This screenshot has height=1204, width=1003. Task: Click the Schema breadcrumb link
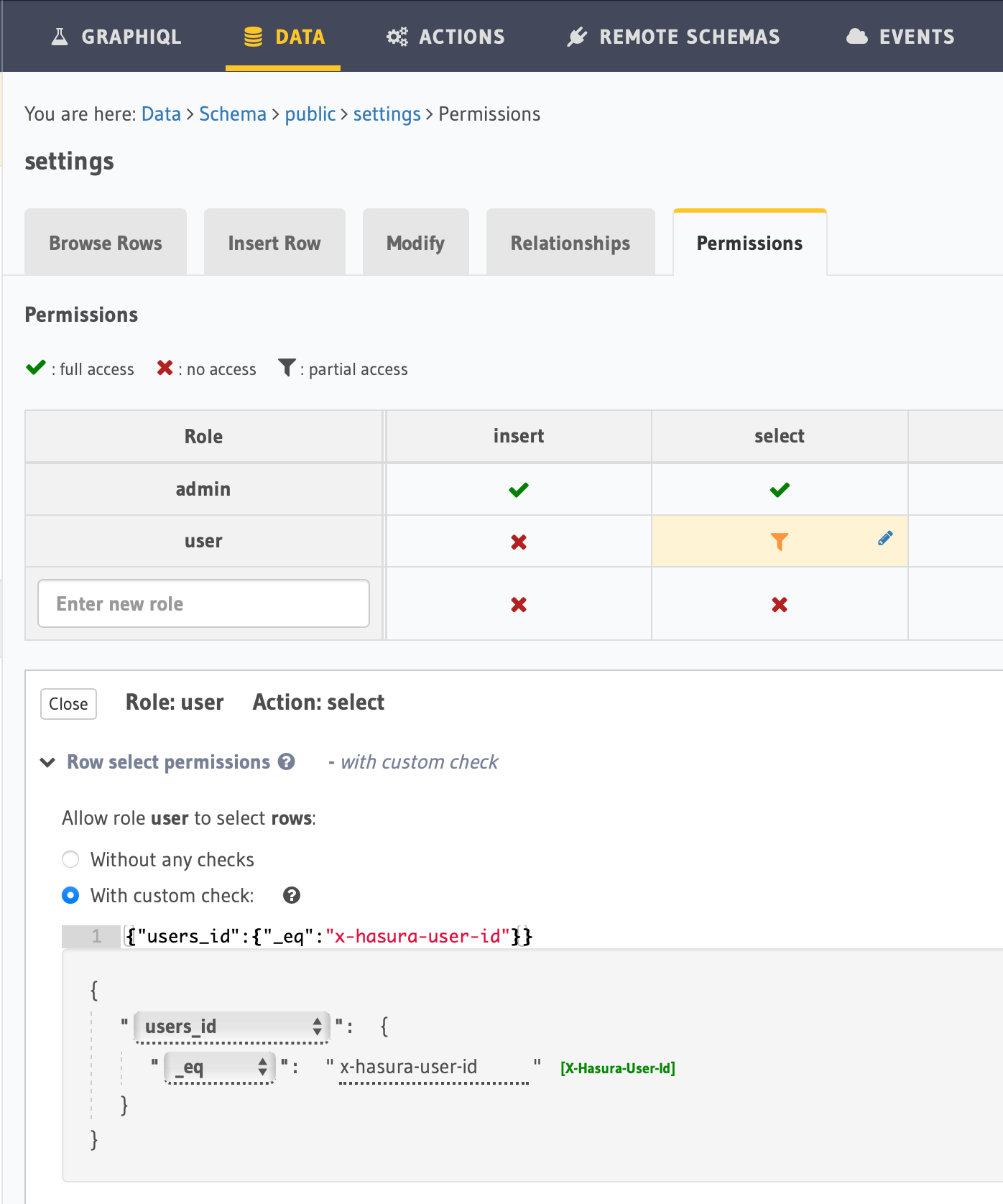232,114
